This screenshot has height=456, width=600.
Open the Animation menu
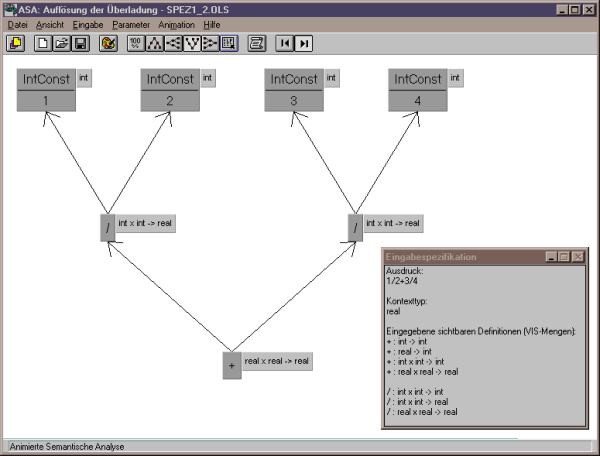pyautogui.click(x=176, y=25)
